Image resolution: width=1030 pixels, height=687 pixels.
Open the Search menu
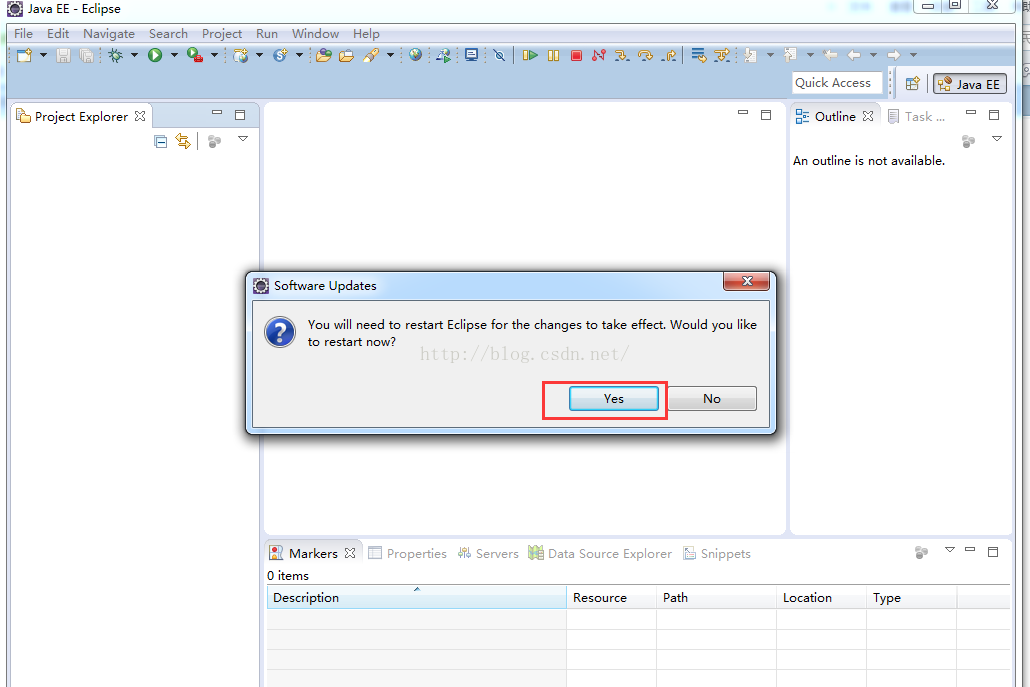(168, 33)
